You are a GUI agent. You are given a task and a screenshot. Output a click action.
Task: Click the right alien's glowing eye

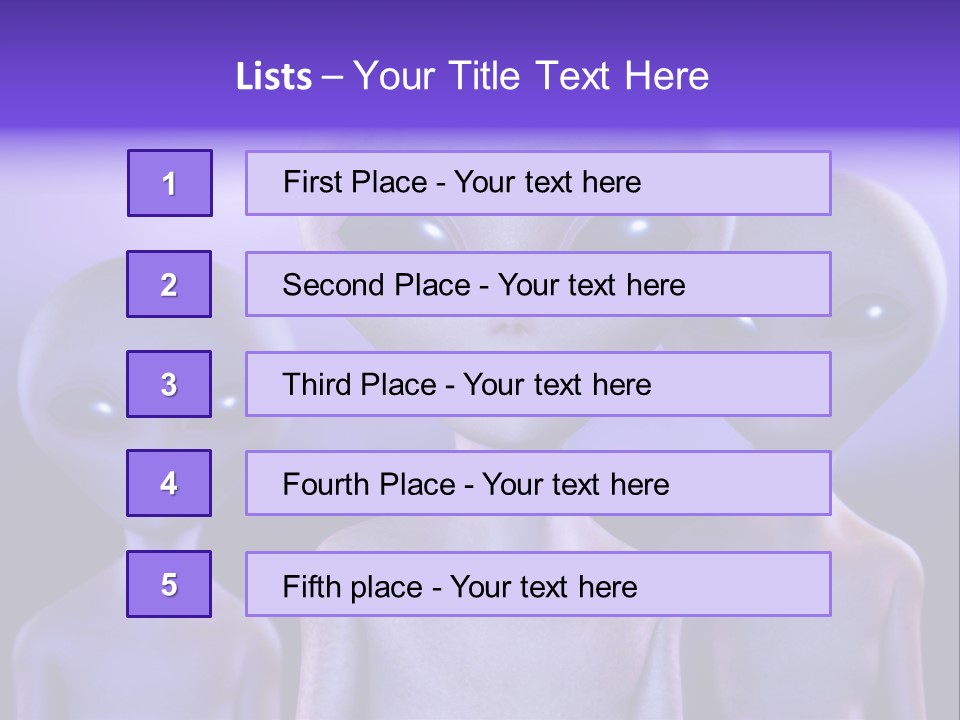(x=875, y=312)
